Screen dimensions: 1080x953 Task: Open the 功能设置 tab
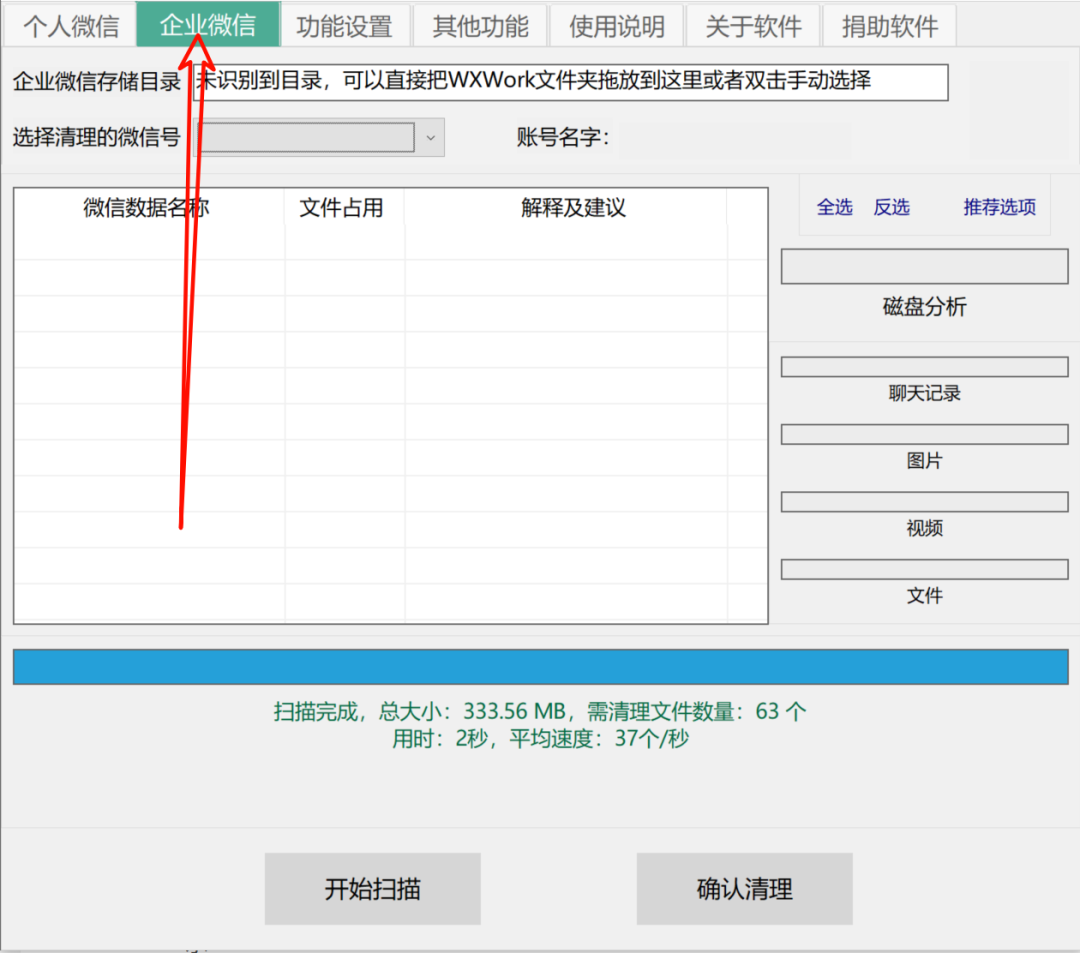[x=344, y=25]
